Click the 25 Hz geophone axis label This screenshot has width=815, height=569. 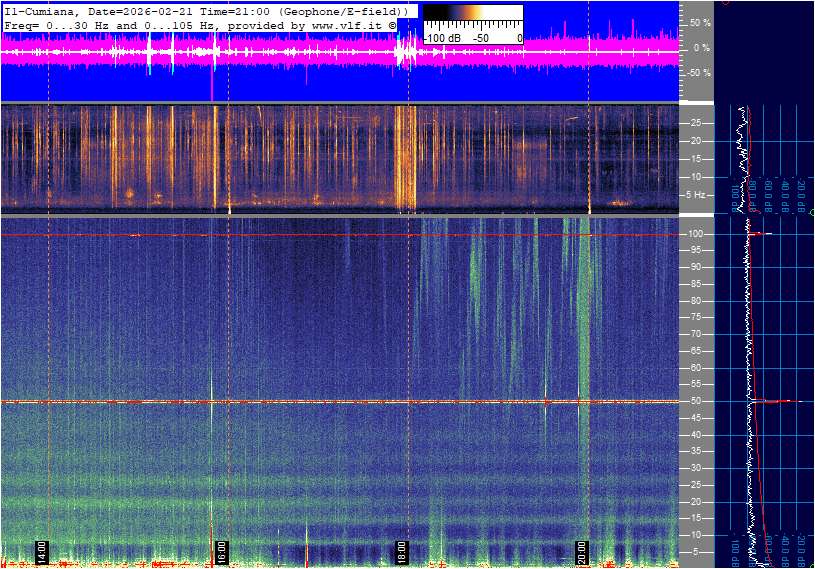697,123
